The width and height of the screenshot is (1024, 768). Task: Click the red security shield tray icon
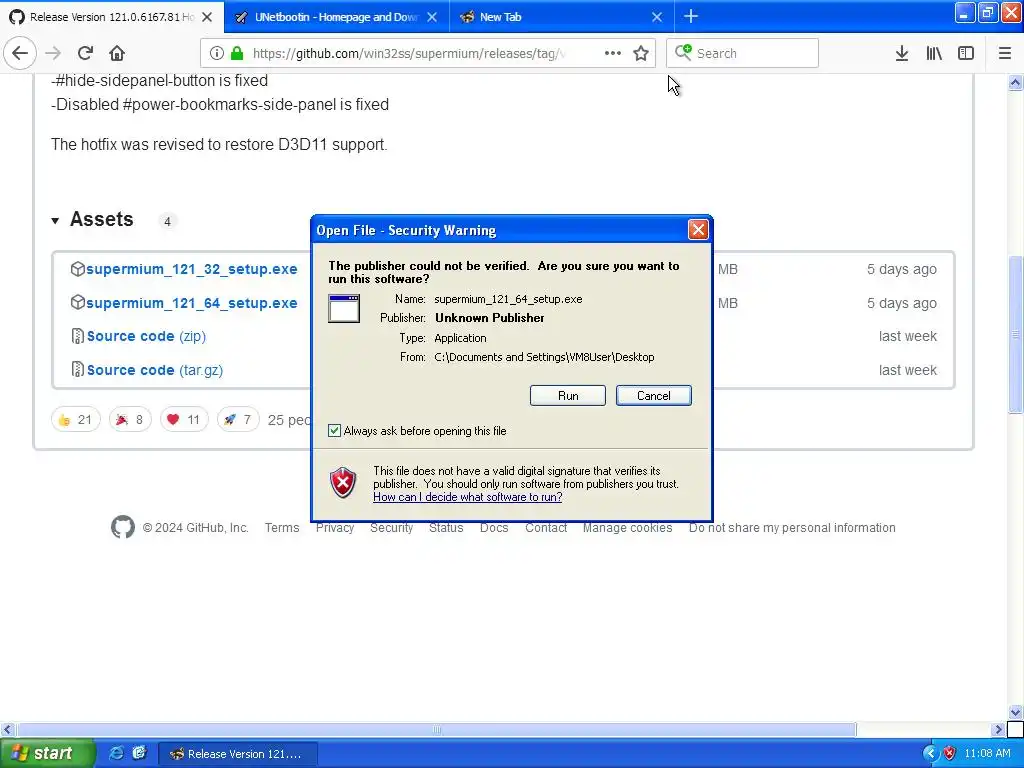coord(950,753)
